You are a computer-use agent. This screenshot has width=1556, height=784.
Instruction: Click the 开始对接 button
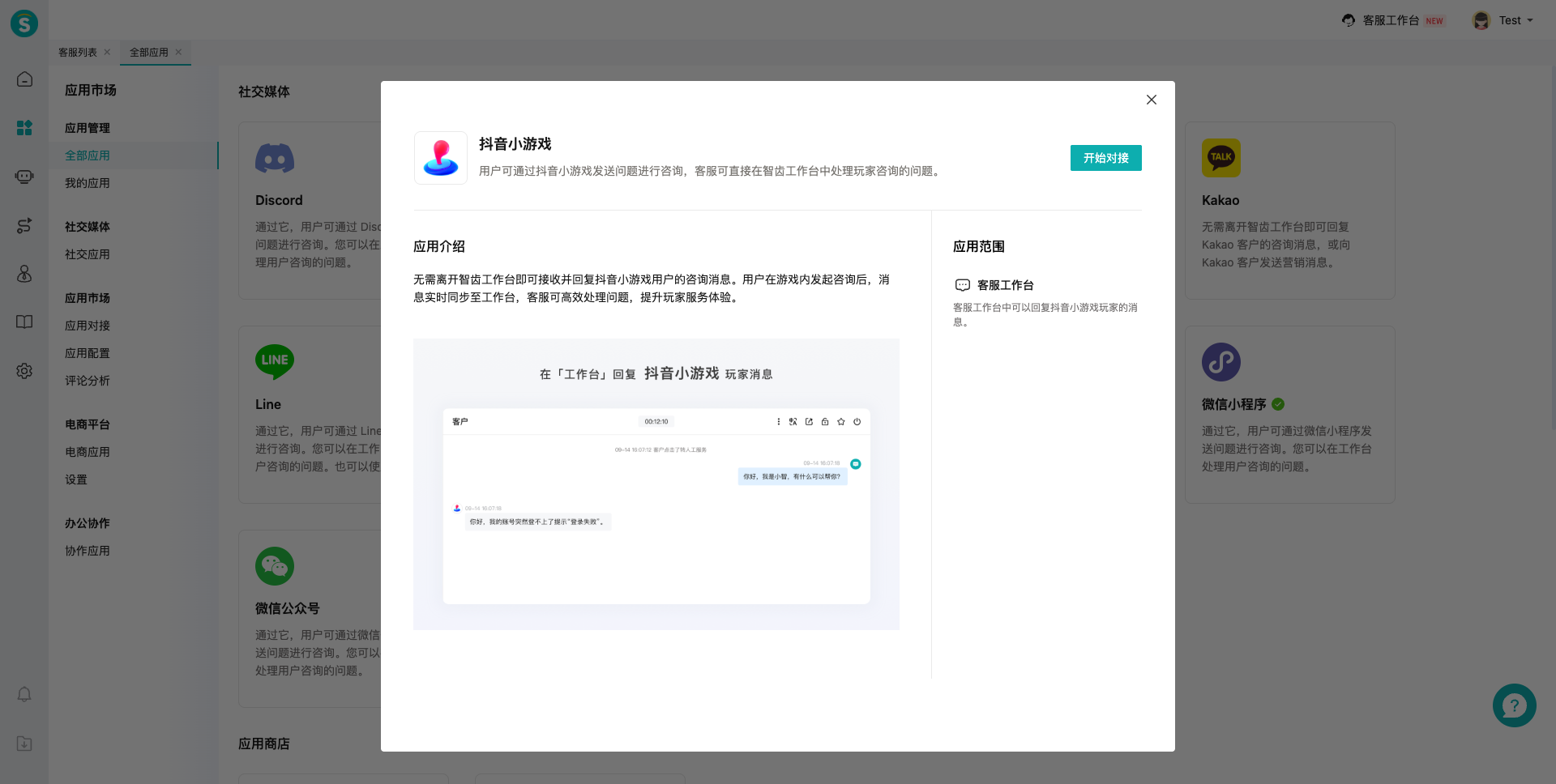[x=1105, y=158]
